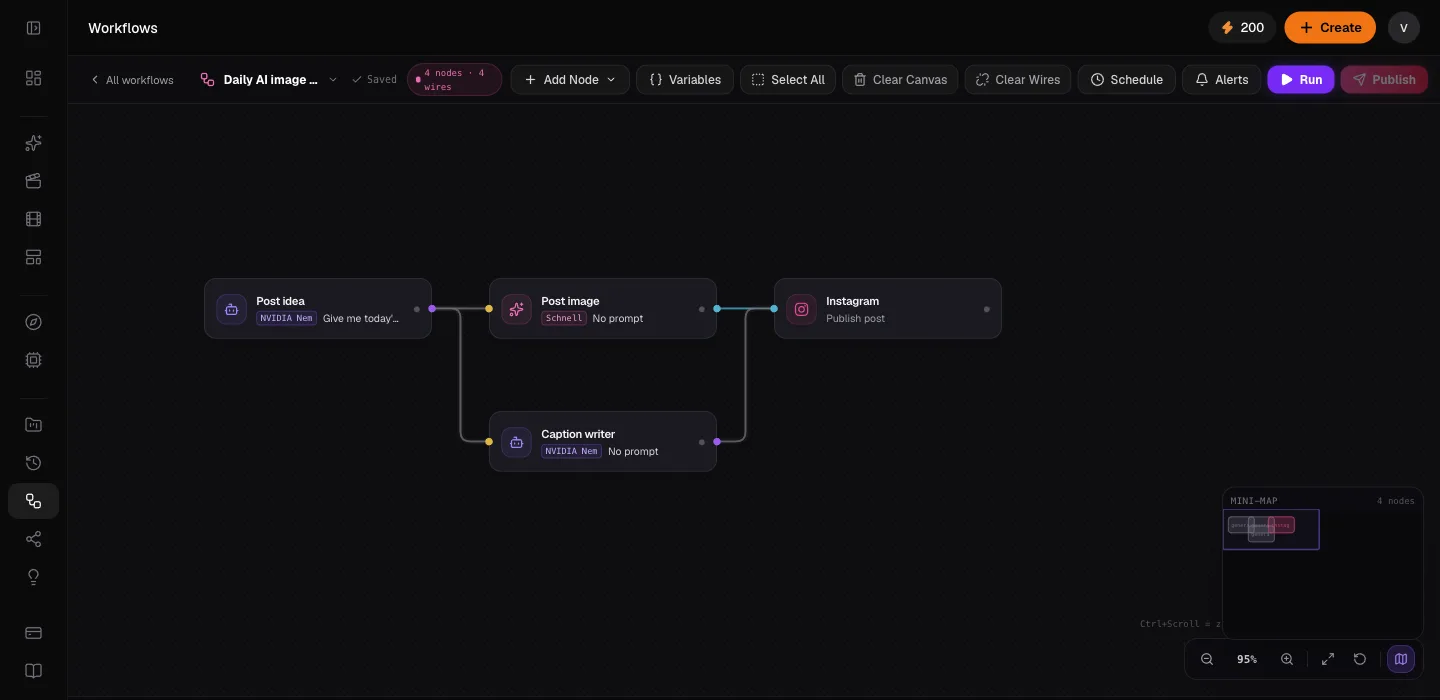1440x700 pixels.
Task: Open the chip models icon in sidebar
Action: 33,360
